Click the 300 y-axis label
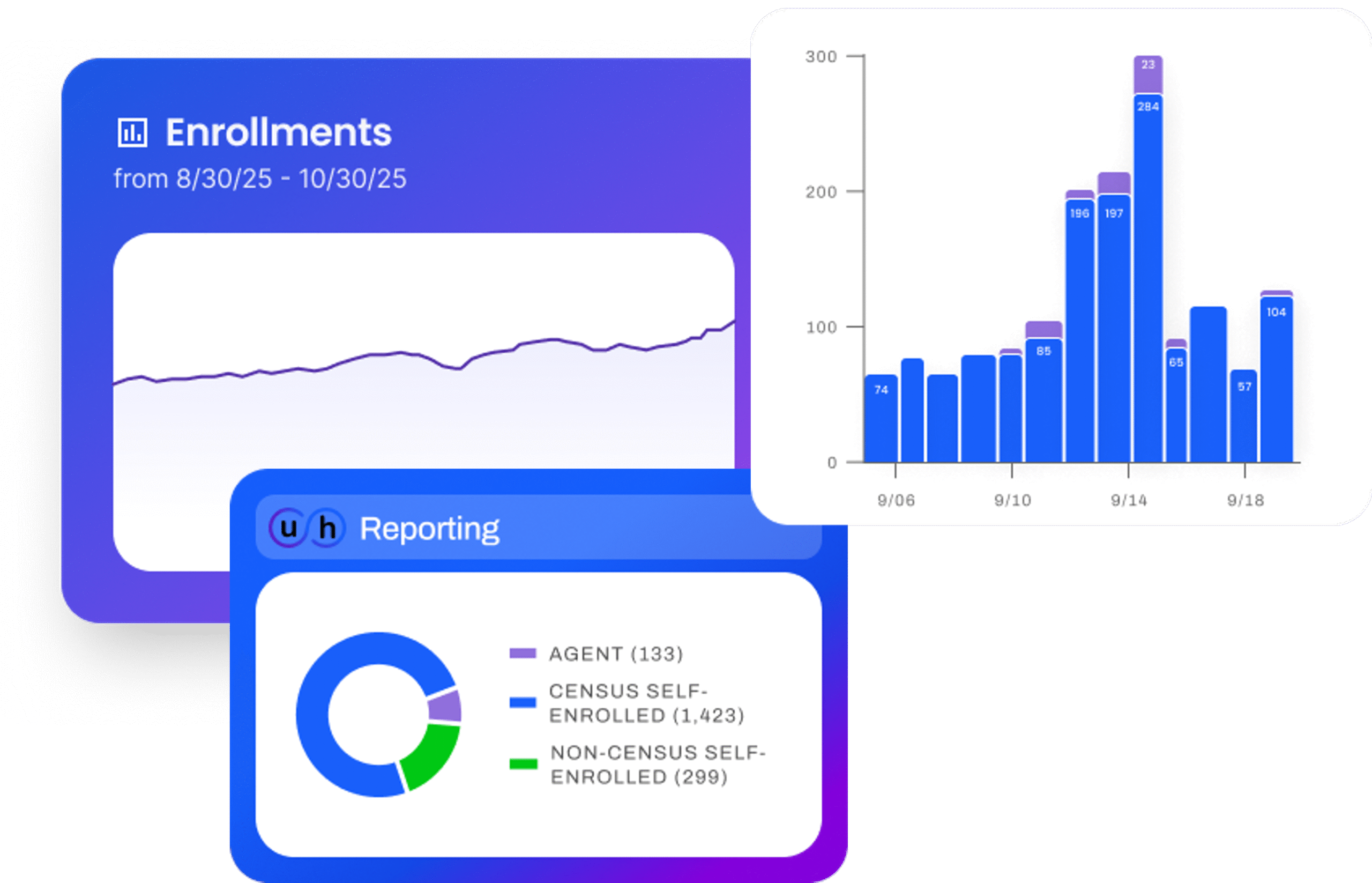The height and width of the screenshot is (883, 1372). [821, 56]
